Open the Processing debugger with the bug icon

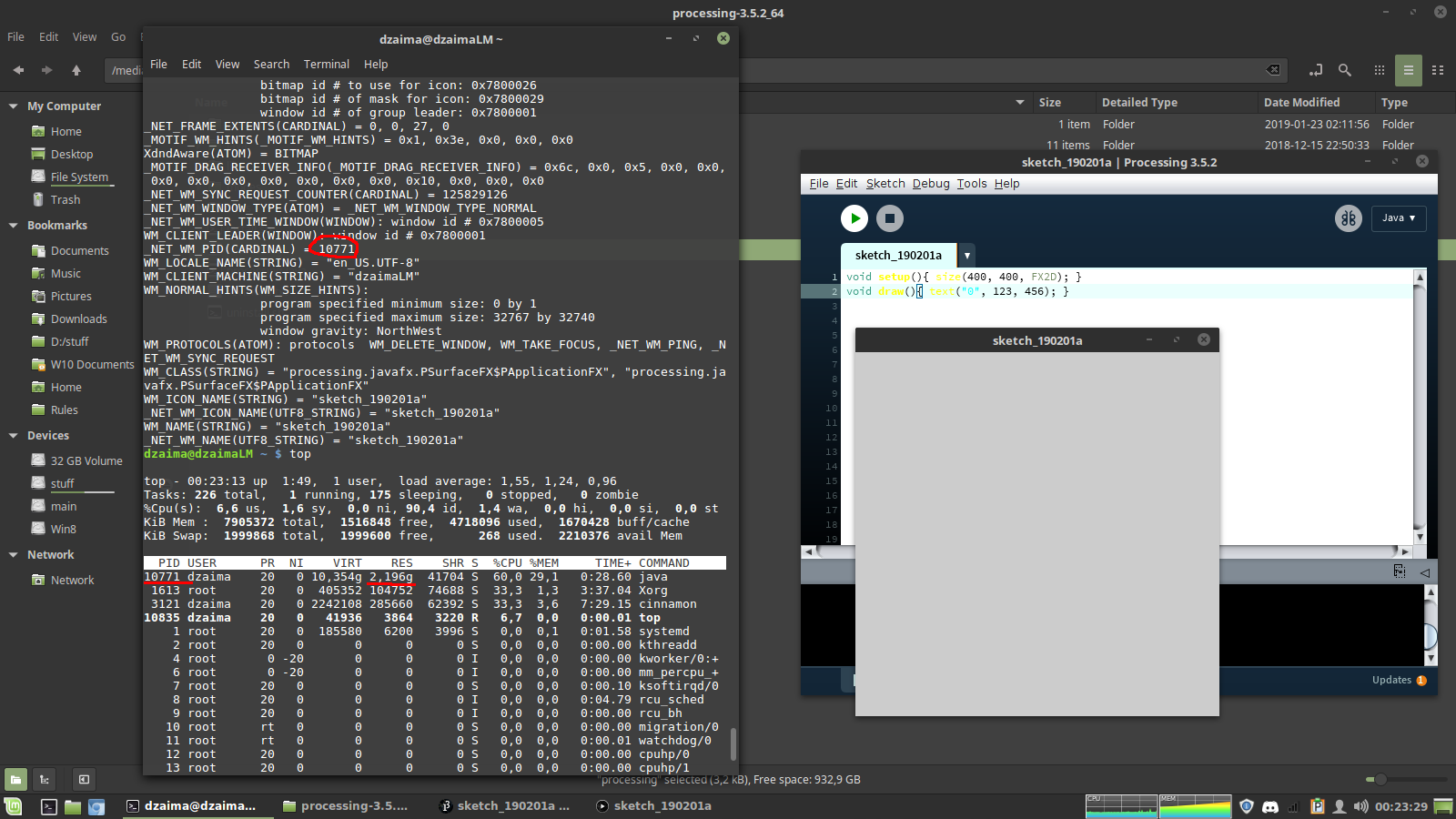pyautogui.click(x=1349, y=218)
